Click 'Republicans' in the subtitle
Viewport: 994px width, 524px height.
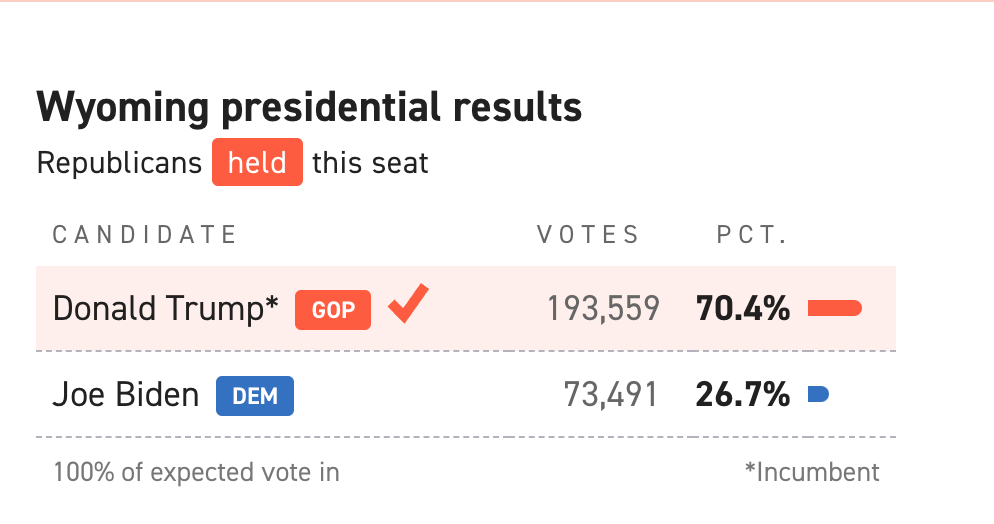[x=119, y=162]
